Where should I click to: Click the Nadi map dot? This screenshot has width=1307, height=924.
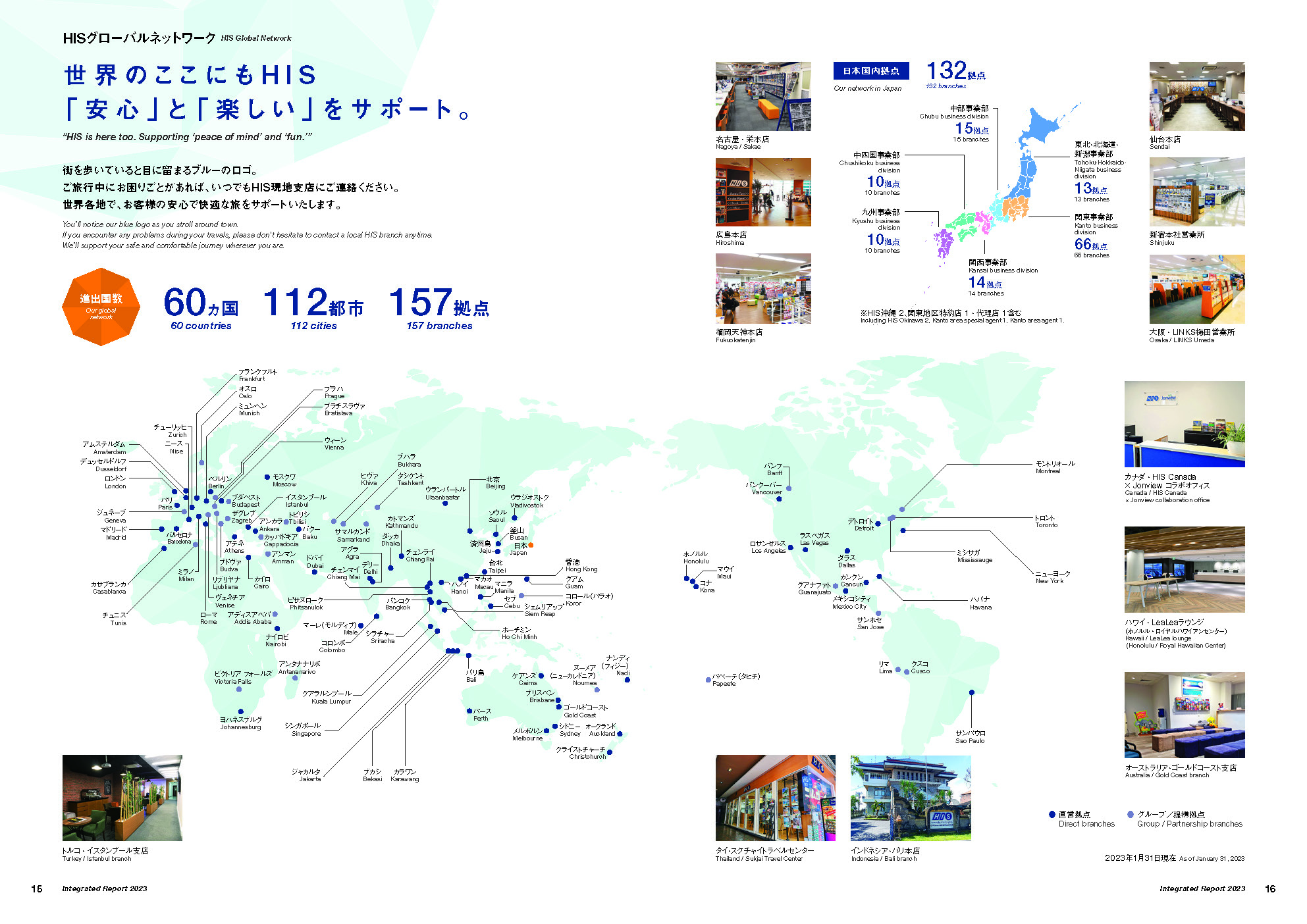tap(627, 680)
